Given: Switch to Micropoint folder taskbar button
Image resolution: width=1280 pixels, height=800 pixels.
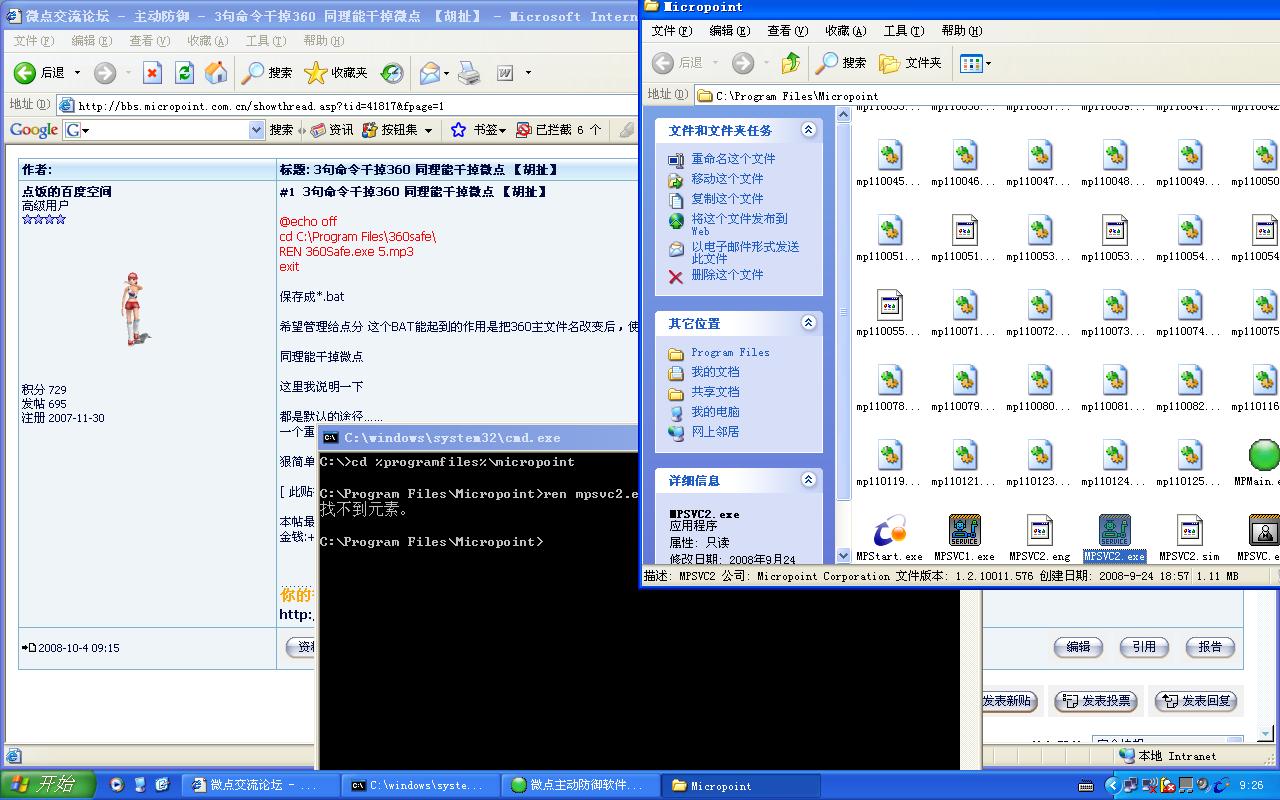Looking at the screenshot, I should (741, 785).
